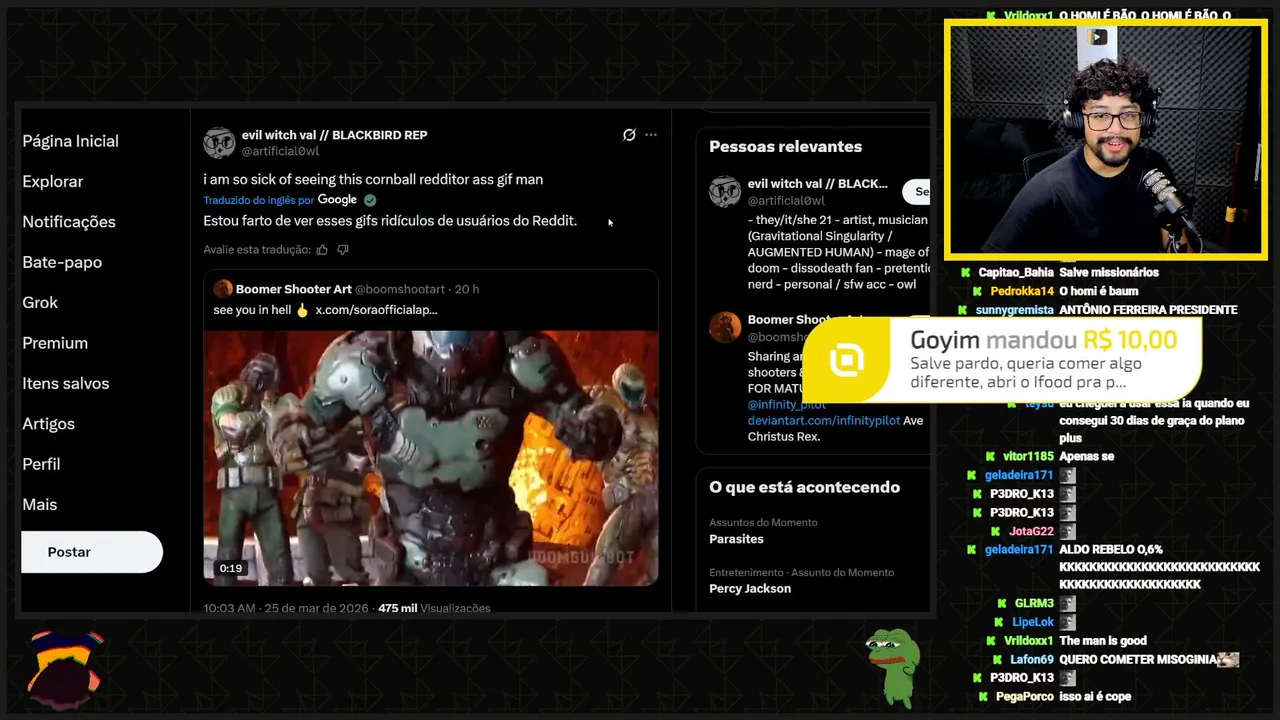
Task: Click colorful mascot sticker bottom-left
Action: [x=65, y=669]
